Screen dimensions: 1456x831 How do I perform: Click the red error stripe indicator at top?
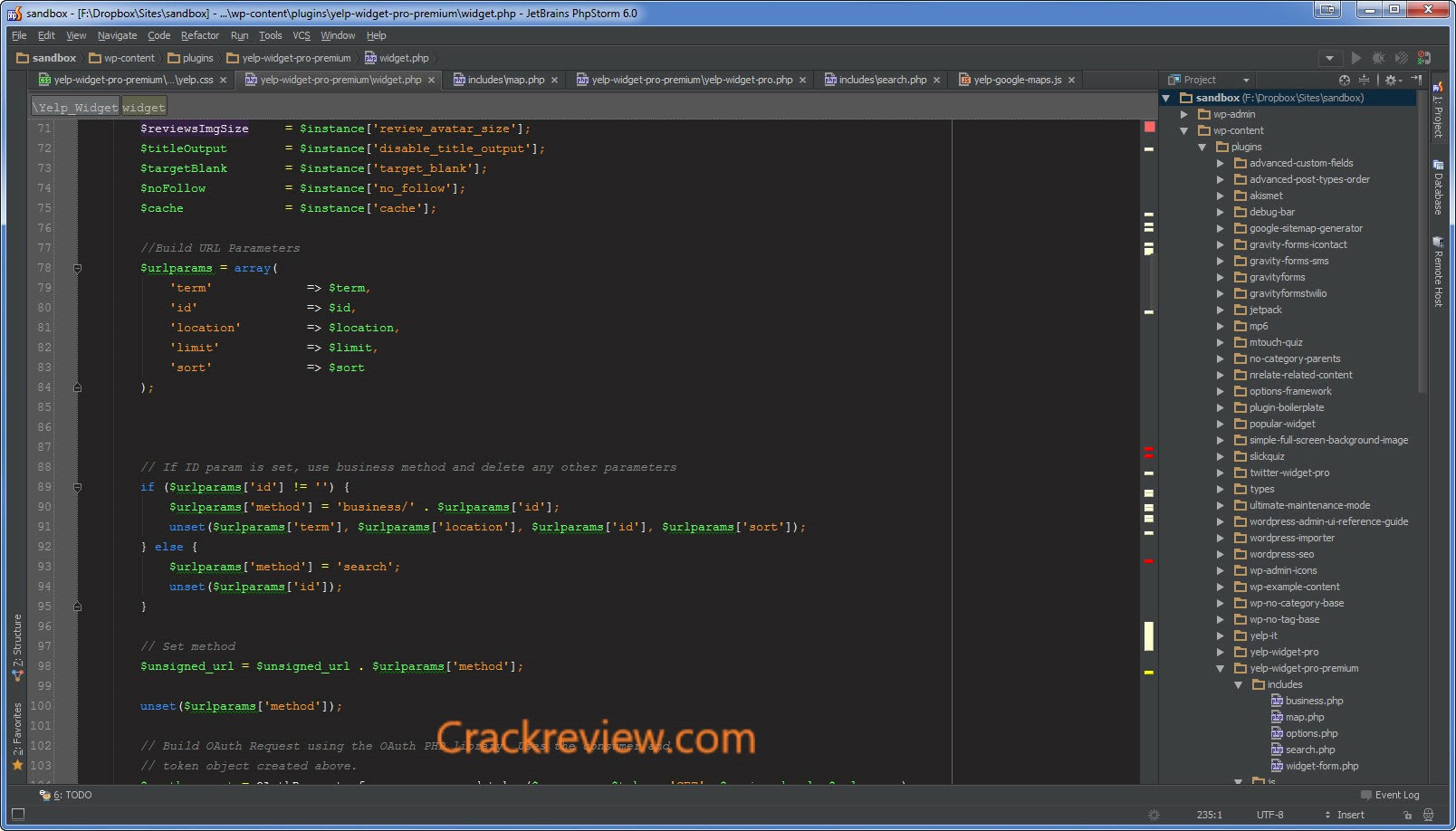point(1149,127)
